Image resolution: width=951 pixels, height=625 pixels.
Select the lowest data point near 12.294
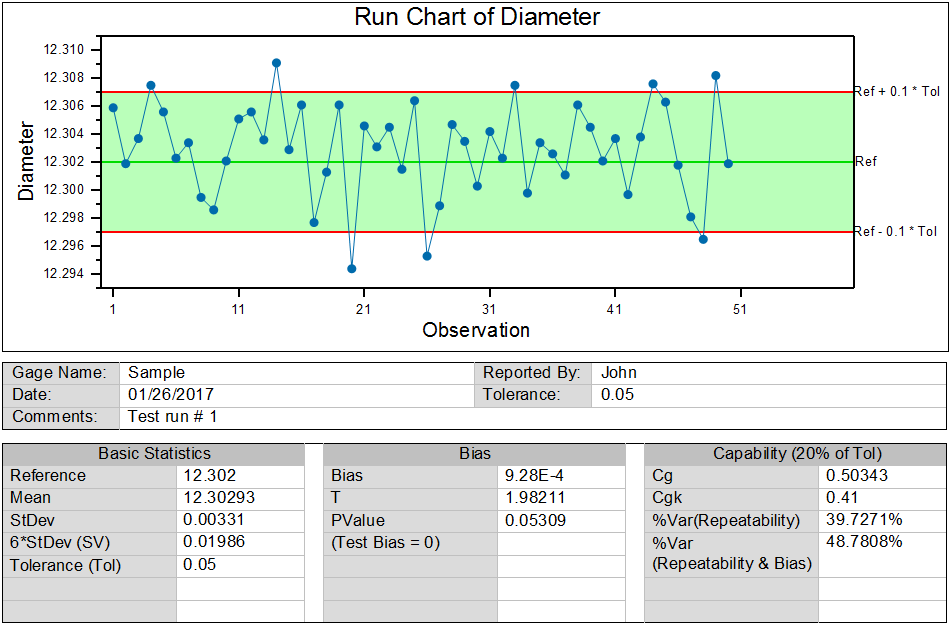351,268
